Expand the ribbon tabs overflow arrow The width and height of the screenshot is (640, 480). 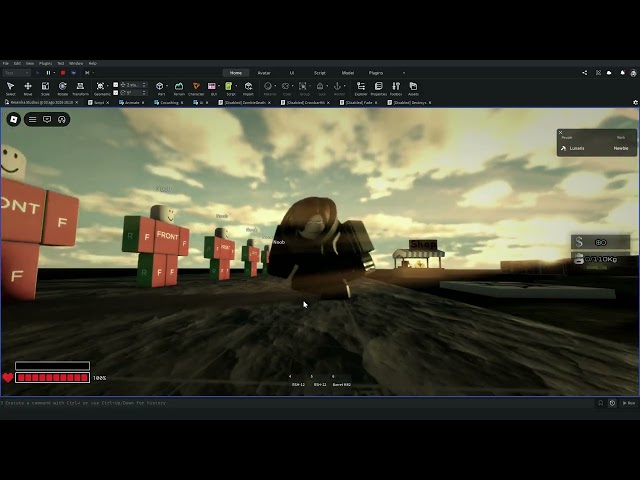[x=404, y=73]
